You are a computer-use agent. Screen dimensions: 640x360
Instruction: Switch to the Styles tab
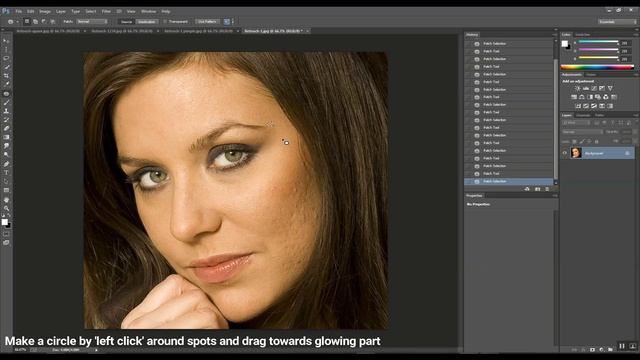pos(591,74)
